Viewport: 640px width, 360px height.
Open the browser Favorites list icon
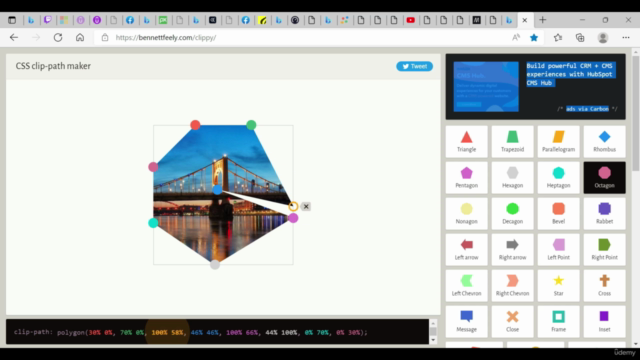click(x=558, y=38)
